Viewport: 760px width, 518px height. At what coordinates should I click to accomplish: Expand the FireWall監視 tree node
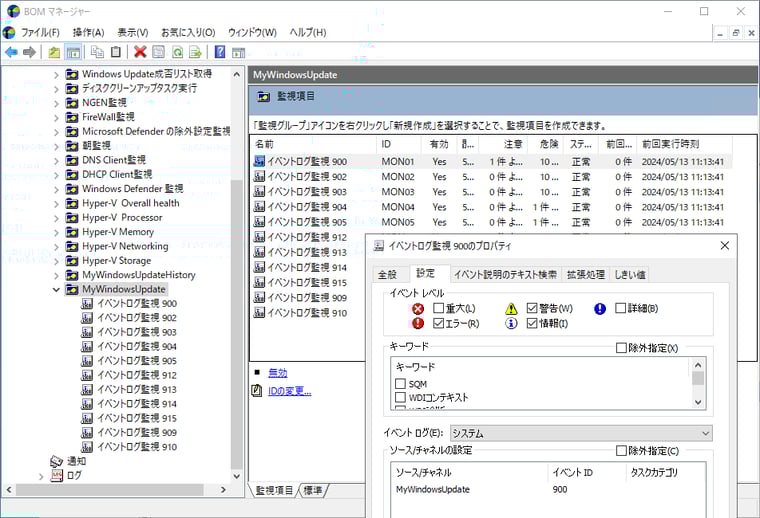(x=56, y=118)
